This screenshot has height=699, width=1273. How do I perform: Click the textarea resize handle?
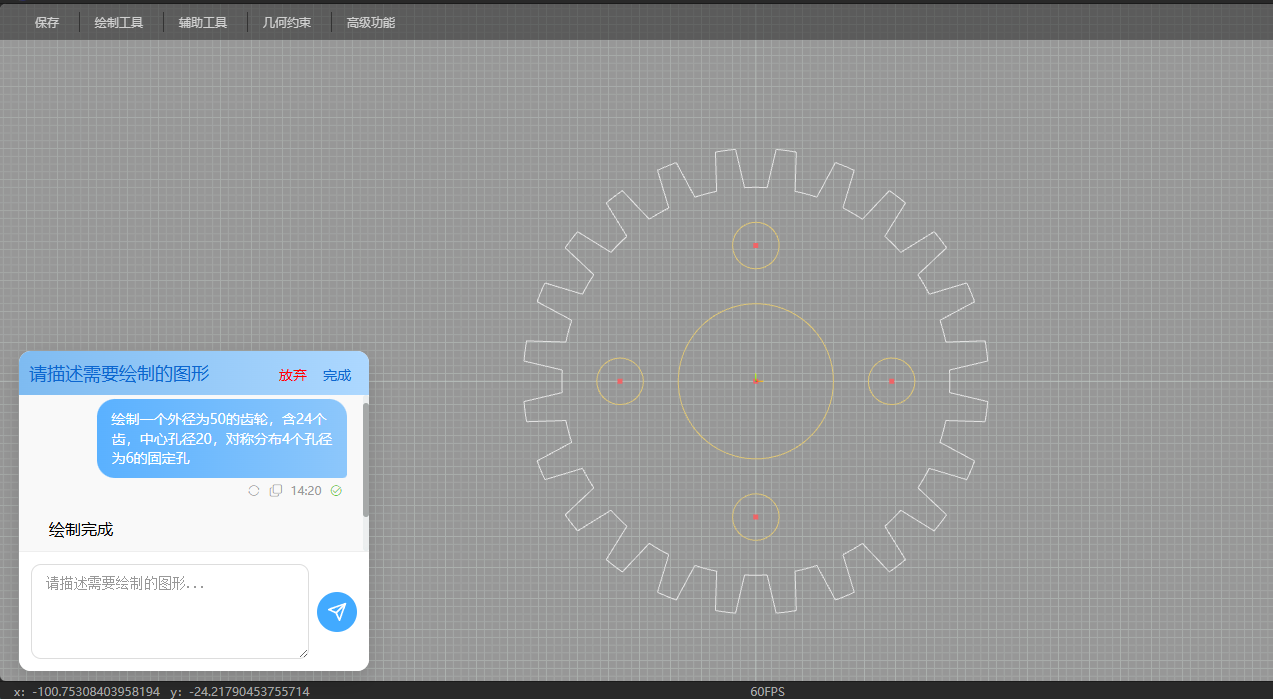click(x=303, y=653)
